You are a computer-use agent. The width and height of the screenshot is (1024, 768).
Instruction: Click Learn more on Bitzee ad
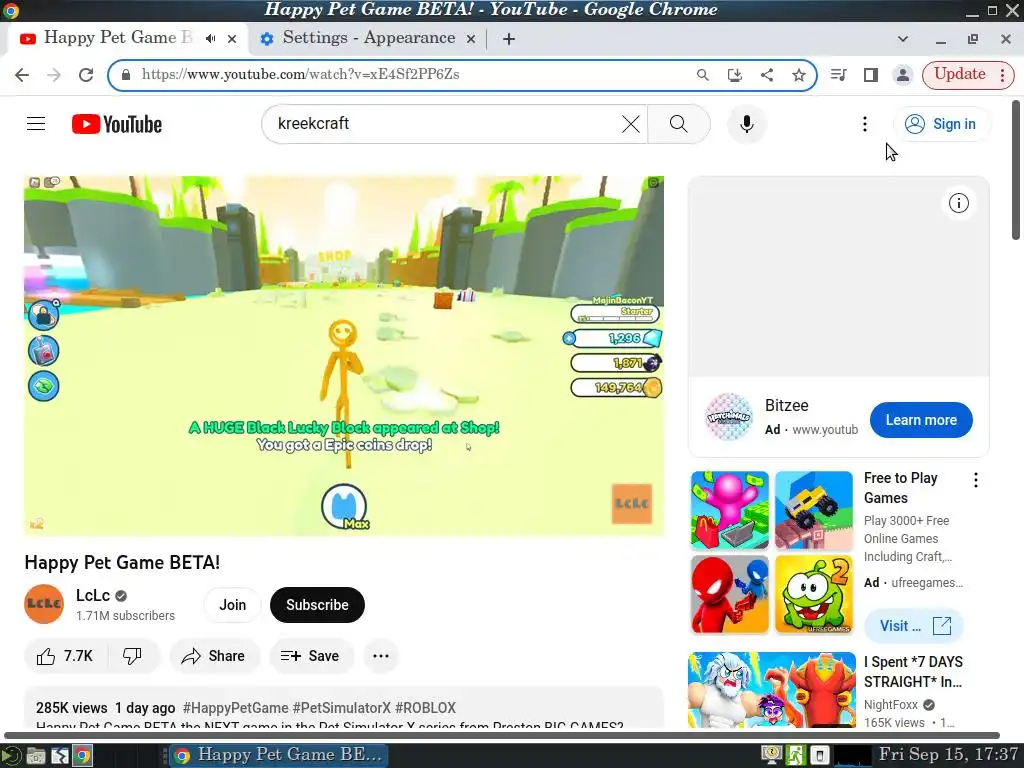click(921, 420)
